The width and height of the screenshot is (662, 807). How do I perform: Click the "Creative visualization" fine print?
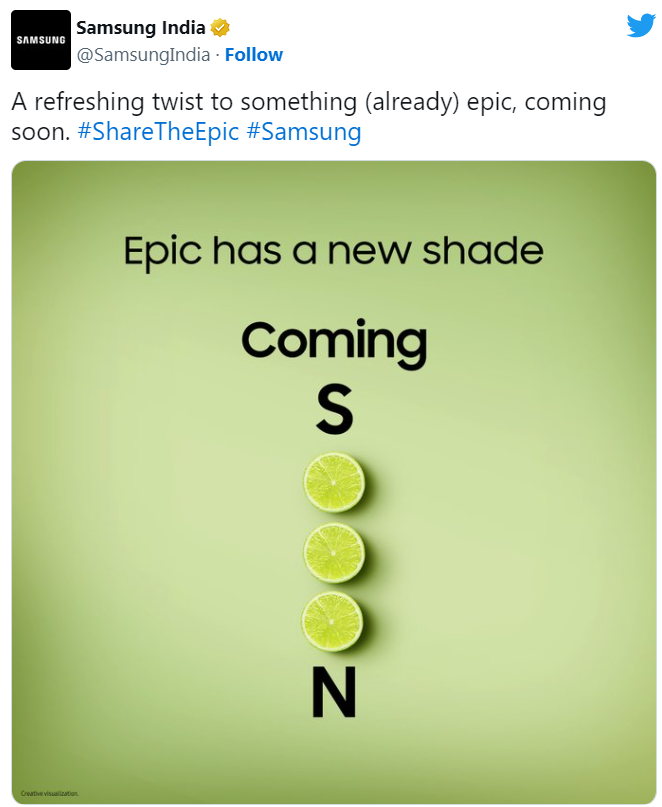tap(50, 793)
